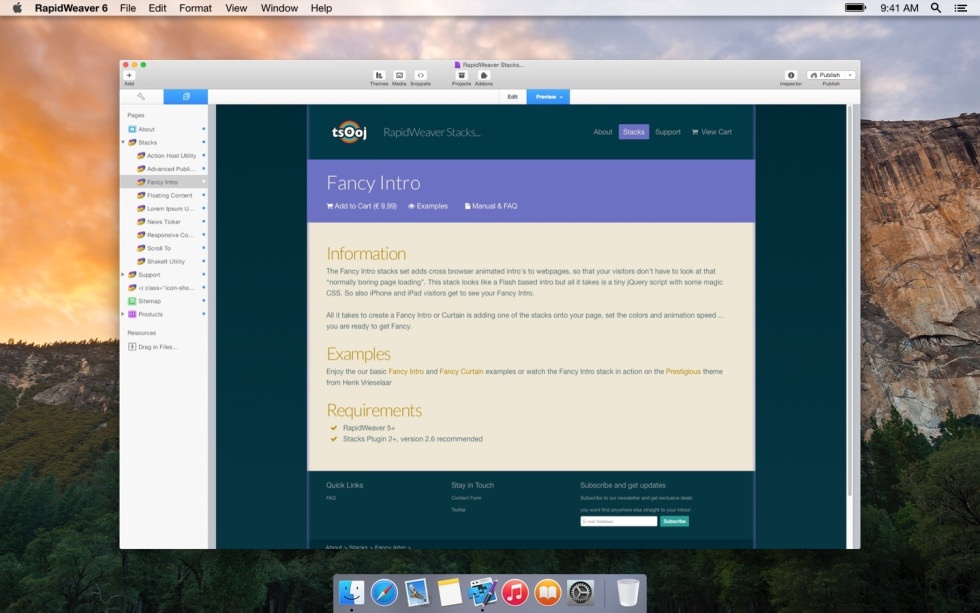The width and height of the screenshot is (980, 613).
Task: Toggle the blue dot on Products row
Action: 204,314
